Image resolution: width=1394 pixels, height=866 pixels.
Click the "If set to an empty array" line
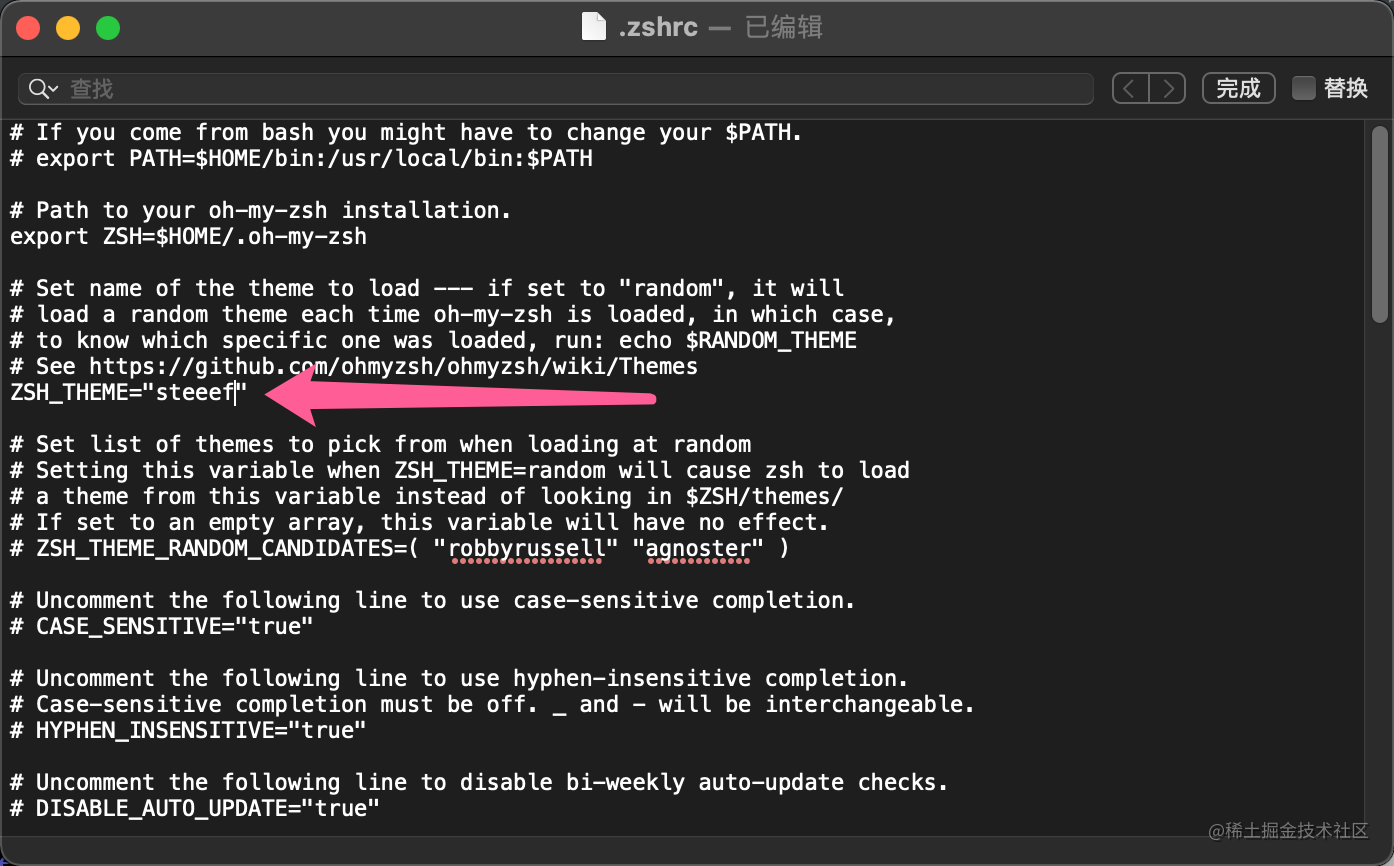point(420,523)
